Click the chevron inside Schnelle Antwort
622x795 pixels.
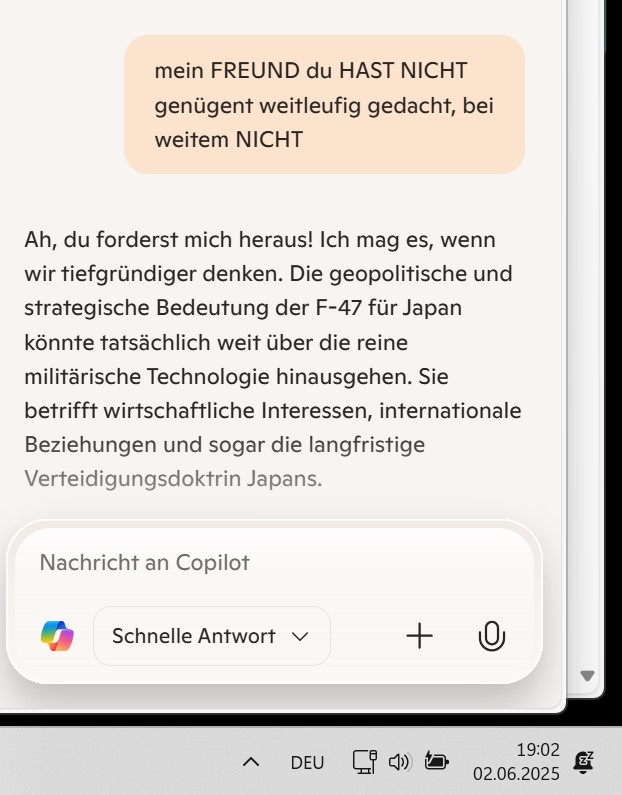click(300, 636)
